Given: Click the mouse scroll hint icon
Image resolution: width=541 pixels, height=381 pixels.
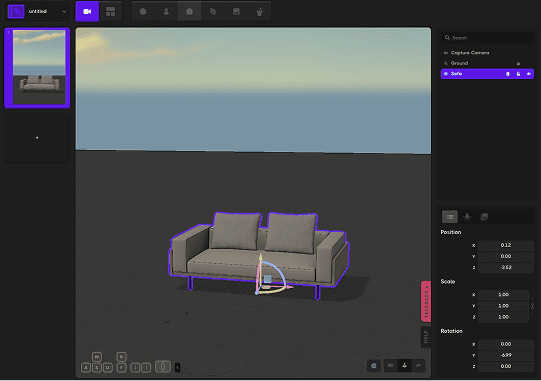Looking at the screenshot, I should (163, 367).
